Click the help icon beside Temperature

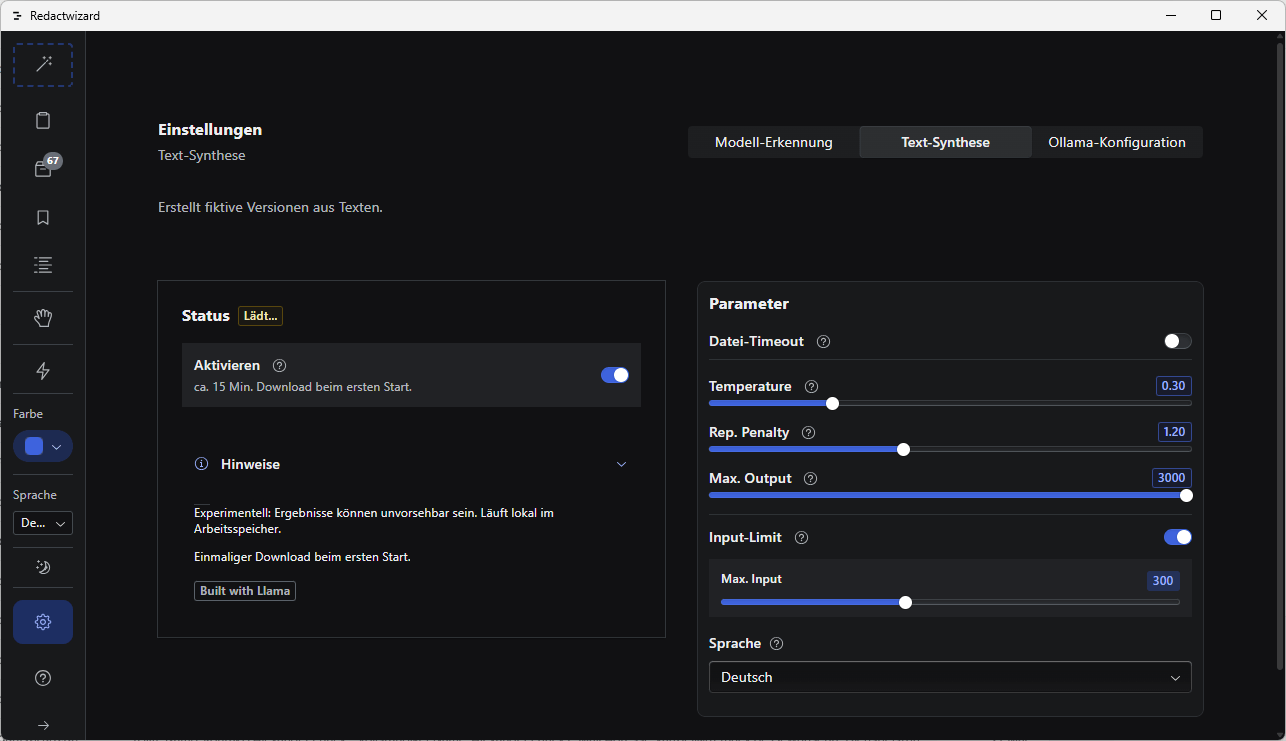point(812,387)
